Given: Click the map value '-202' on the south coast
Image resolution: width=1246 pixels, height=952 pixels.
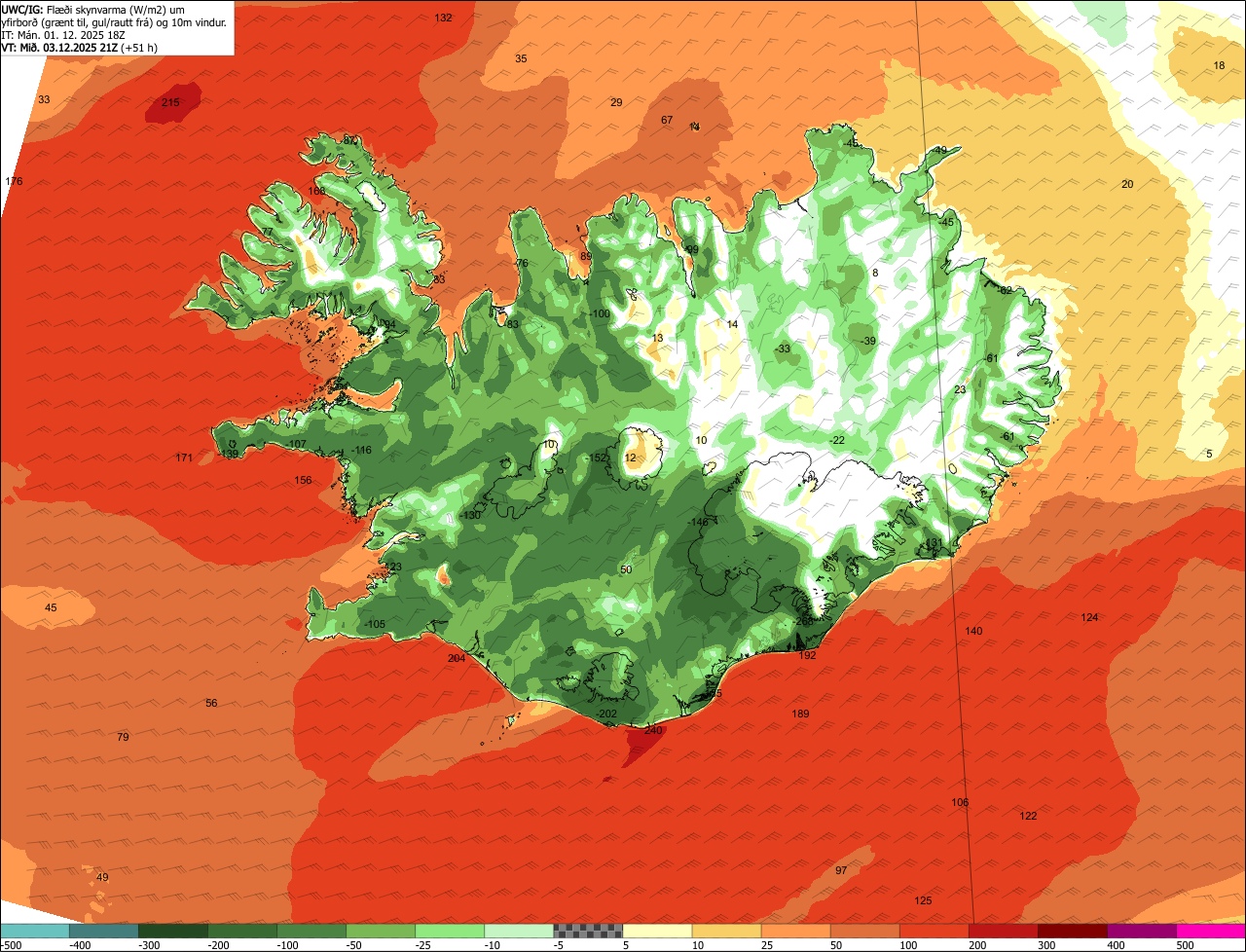Looking at the screenshot, I should point(606,714).
